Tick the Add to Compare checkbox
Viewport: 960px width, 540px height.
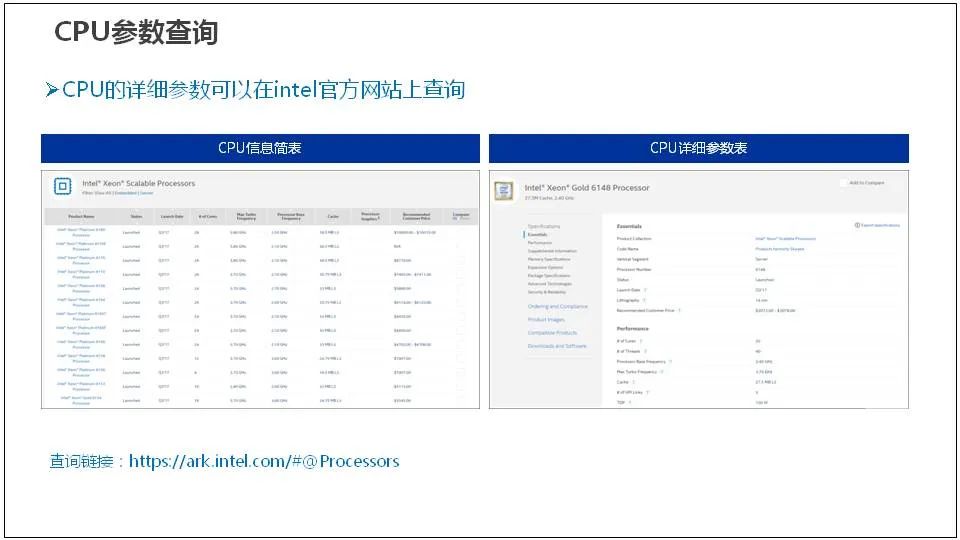[844, 182]
